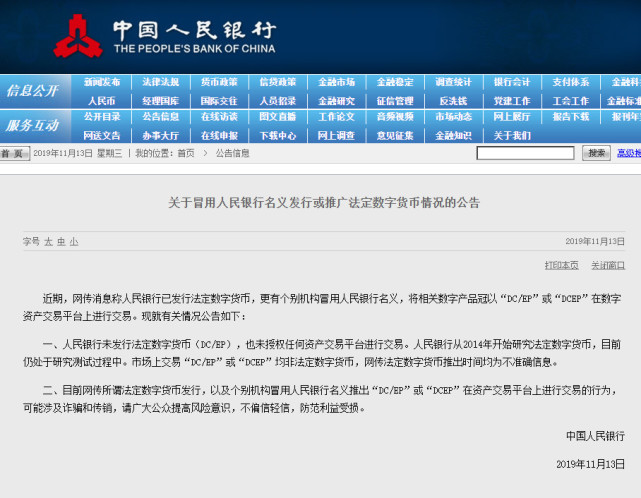Image resolution: width=641 pixels, height=498 pixels.
Task: Open 公开目录 in the service menu
Action: click(102, 117)
